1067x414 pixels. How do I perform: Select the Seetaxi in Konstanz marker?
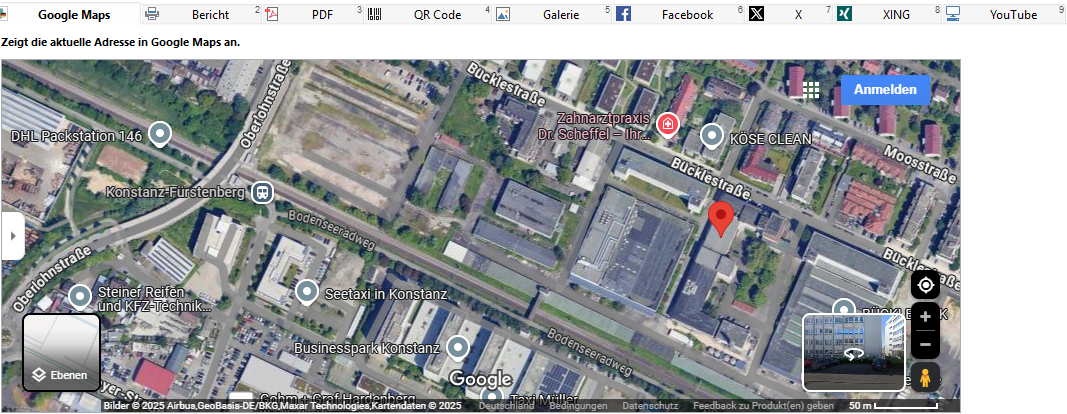pos(307,293)
